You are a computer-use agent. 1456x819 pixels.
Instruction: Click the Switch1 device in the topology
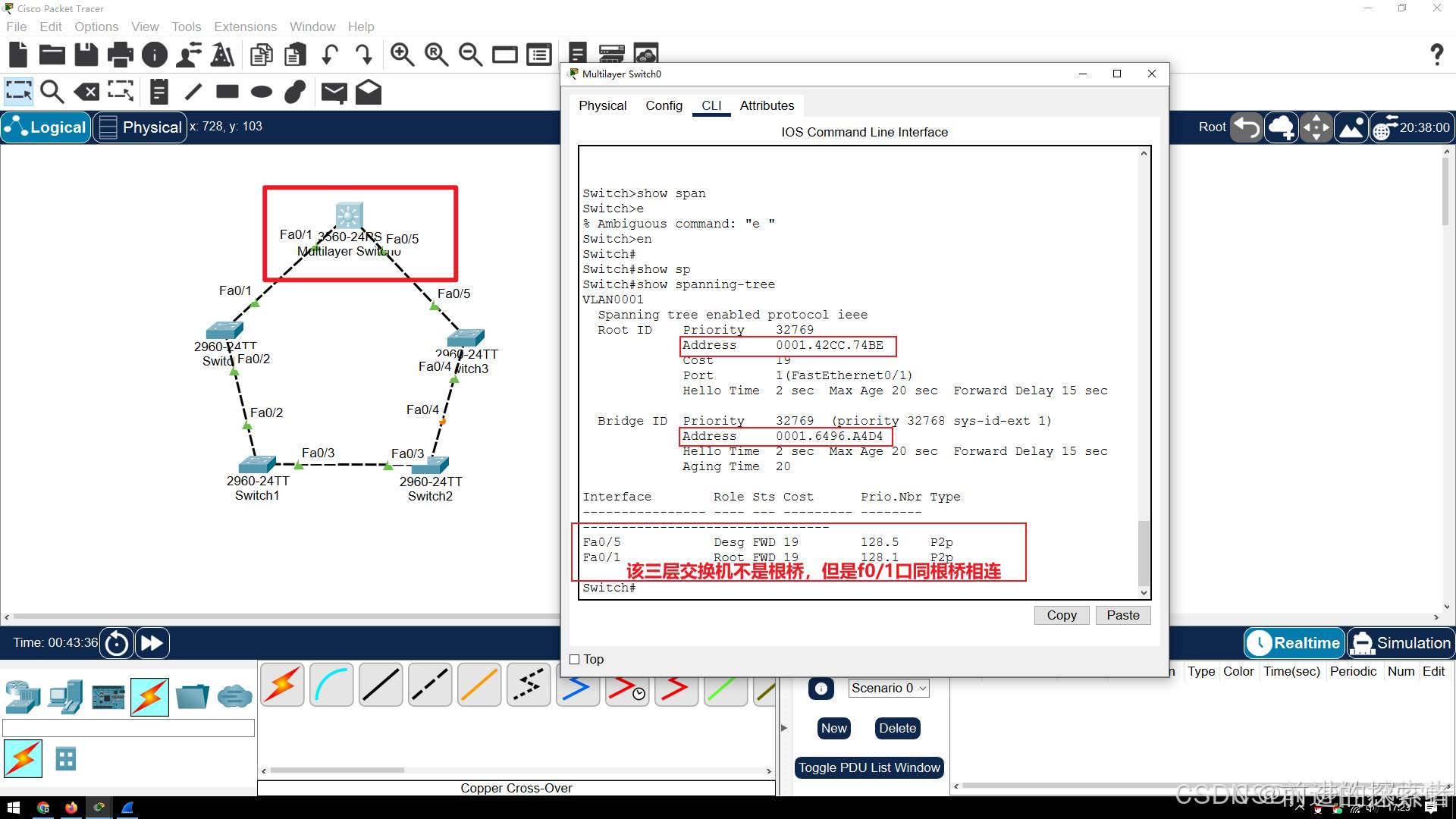coord(257,464)
